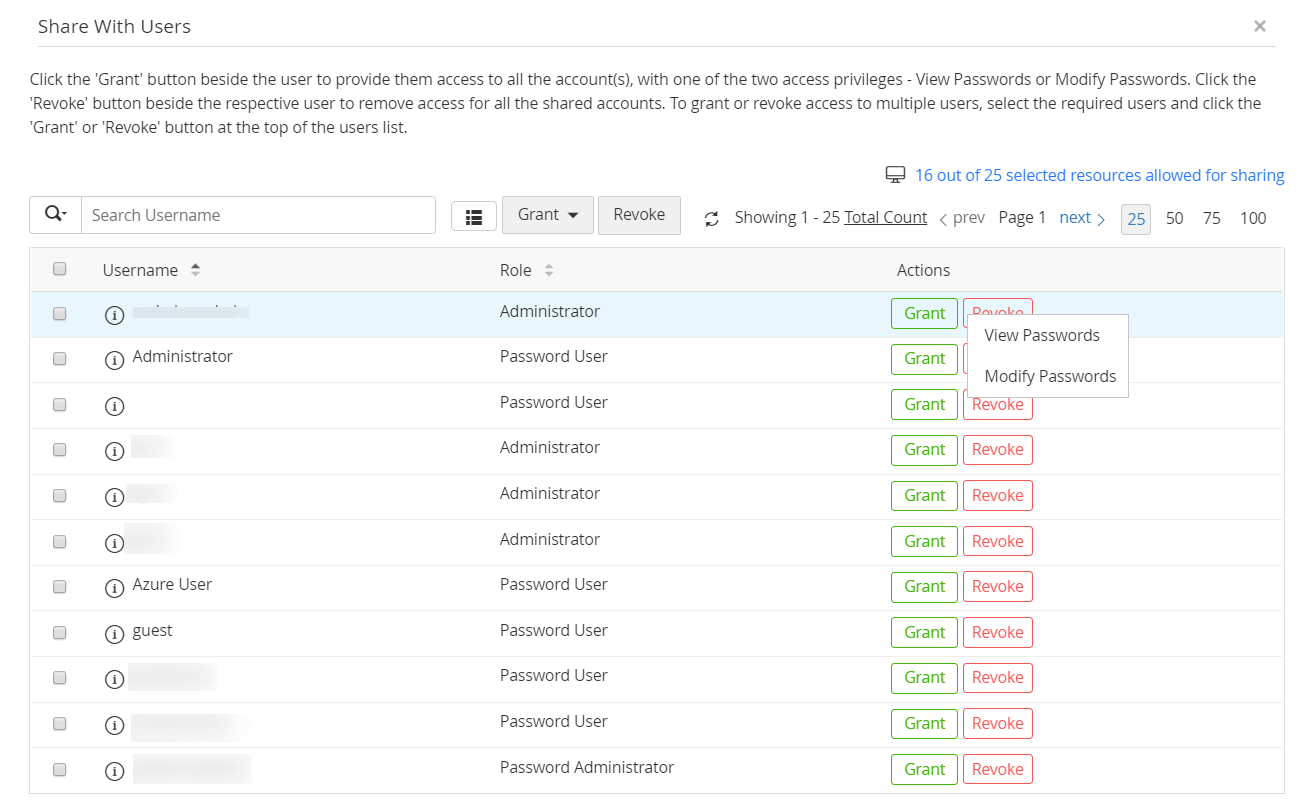
Task: Click Revoke for the guest user
Action: coord(997,632)
